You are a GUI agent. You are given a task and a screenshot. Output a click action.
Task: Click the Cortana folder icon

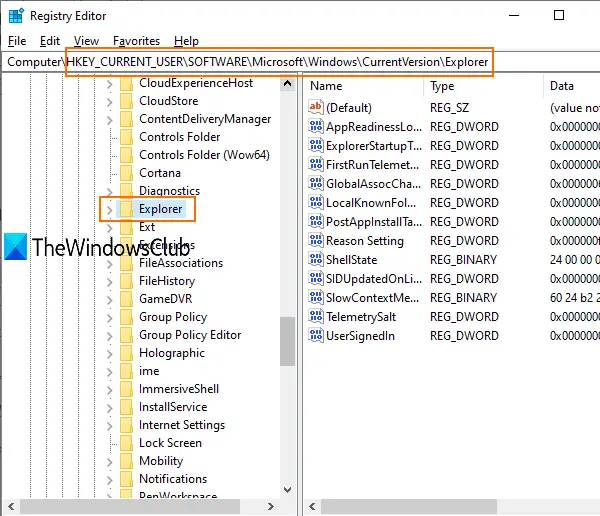coord(127,173)
